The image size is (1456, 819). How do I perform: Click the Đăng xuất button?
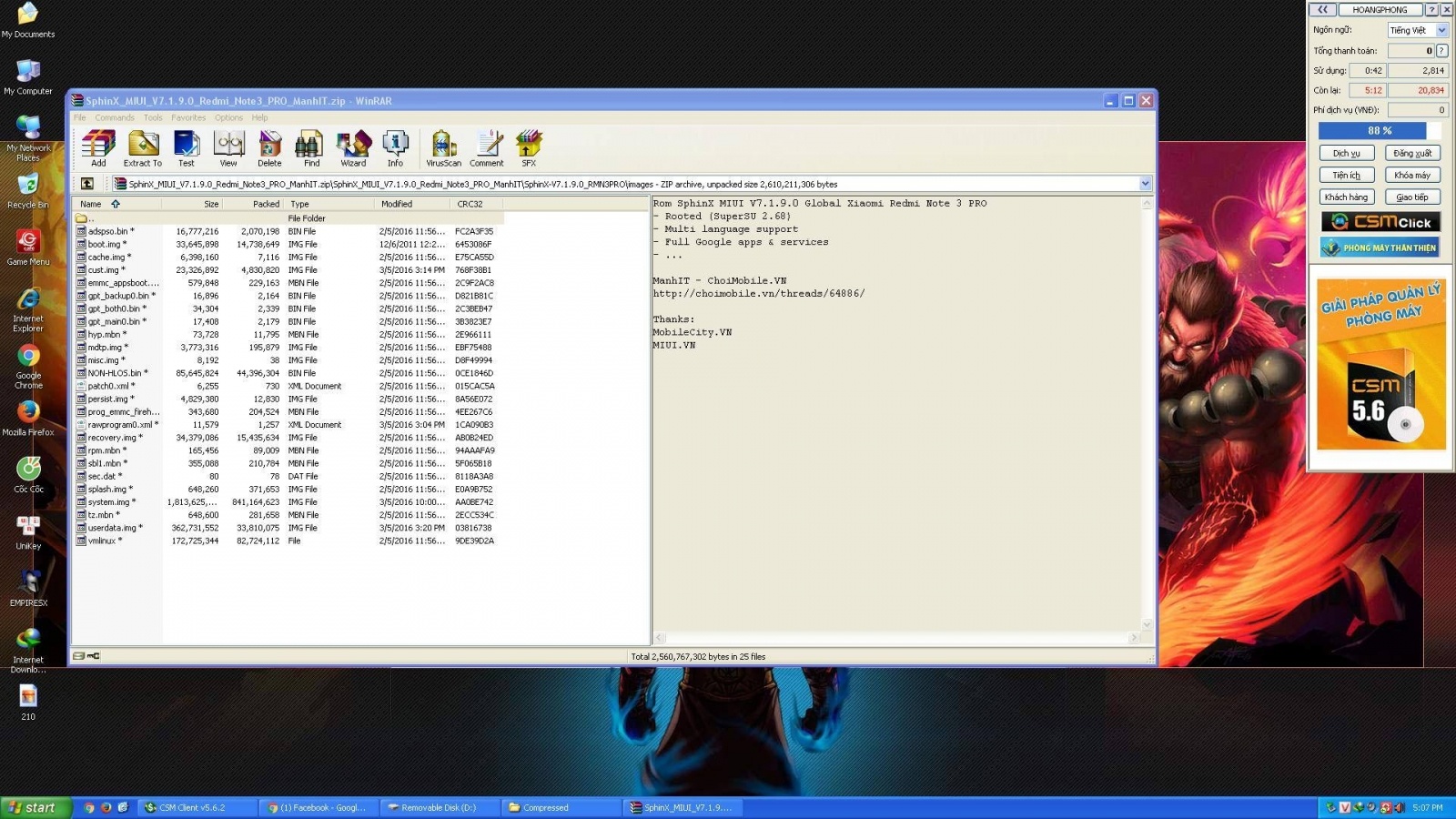click(1411, 153)
